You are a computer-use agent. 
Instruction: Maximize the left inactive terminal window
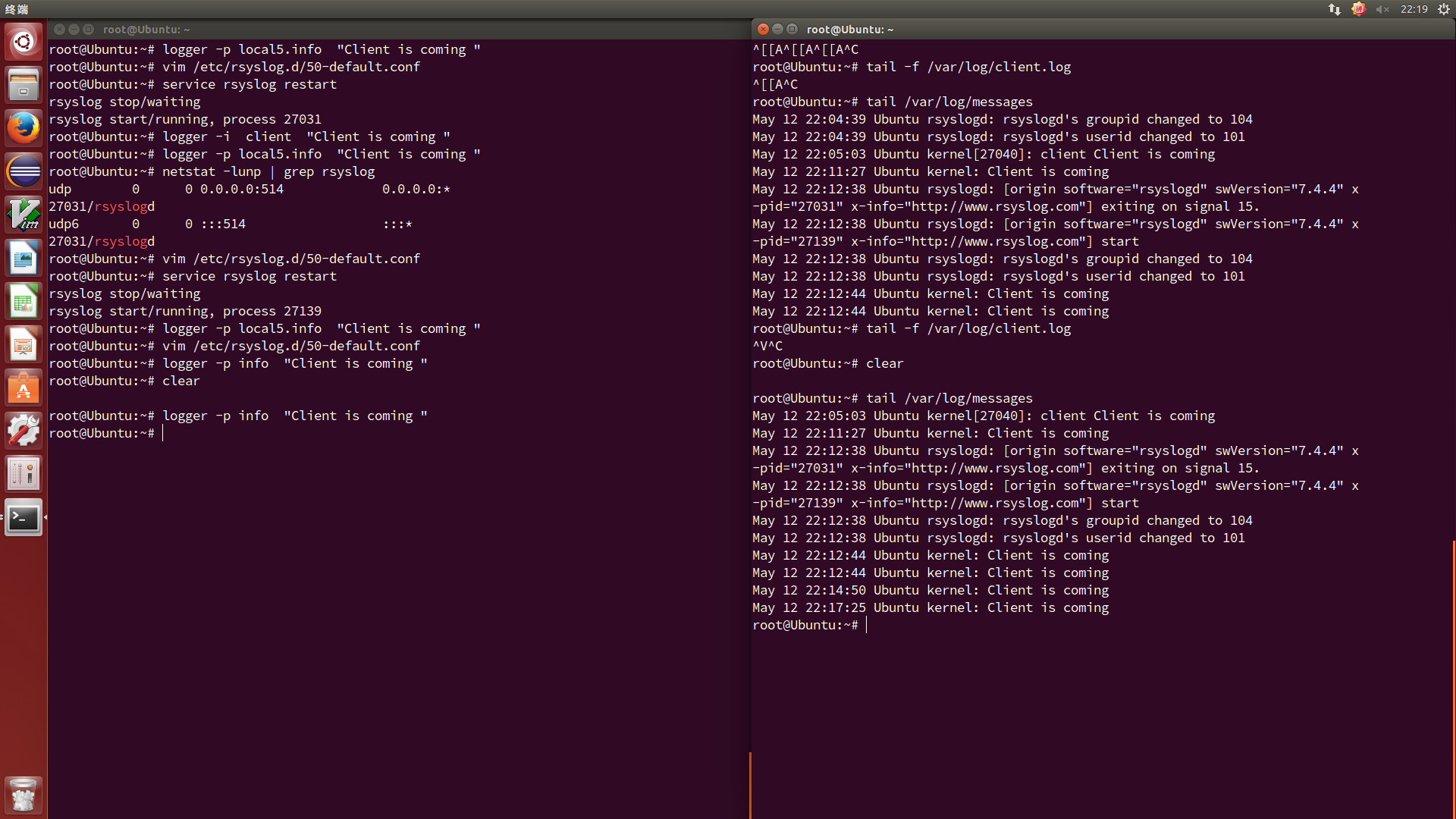[88, 29]
